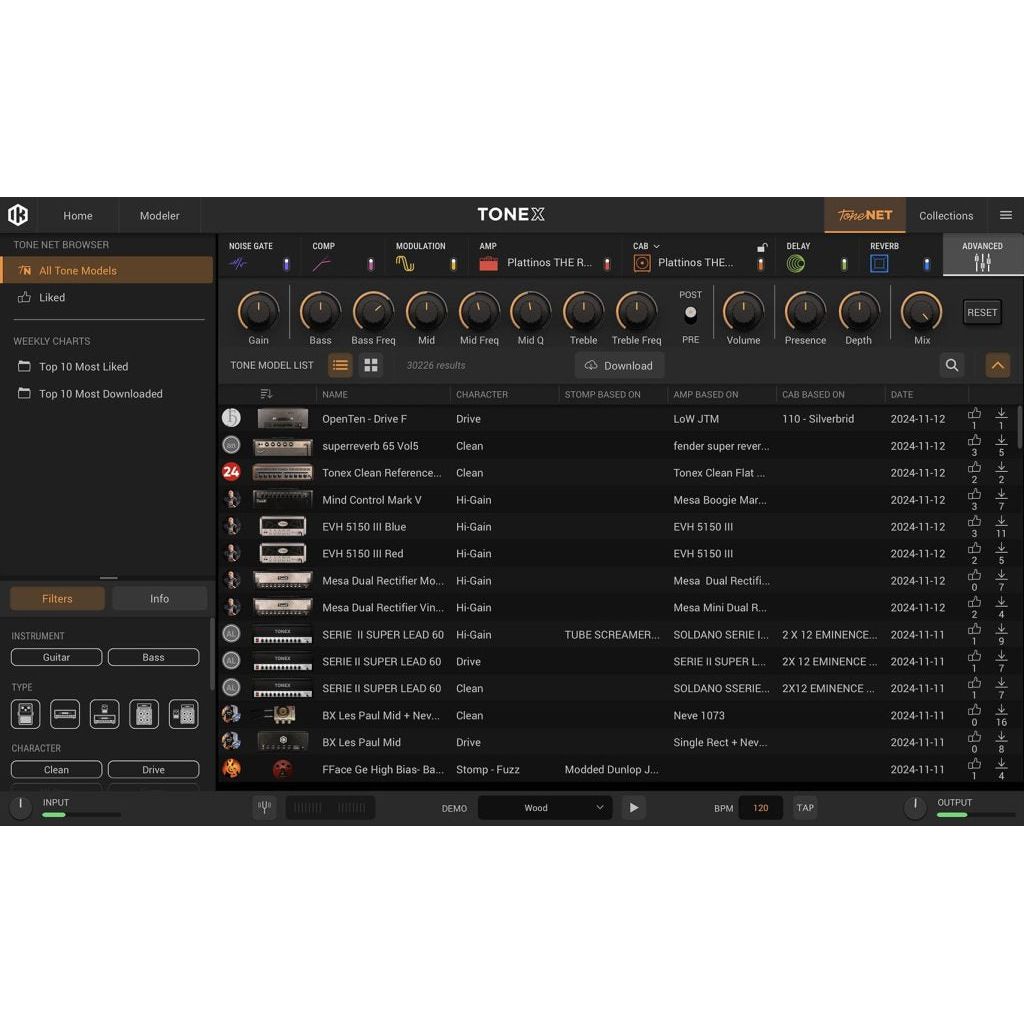Open the Wood demo dropdown
The width and height of the screenshot is (1024, 1024).
click(545, 808)
